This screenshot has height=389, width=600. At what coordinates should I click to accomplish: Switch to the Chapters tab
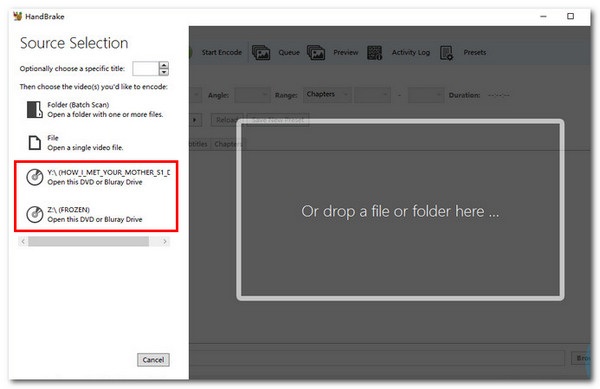228,144
